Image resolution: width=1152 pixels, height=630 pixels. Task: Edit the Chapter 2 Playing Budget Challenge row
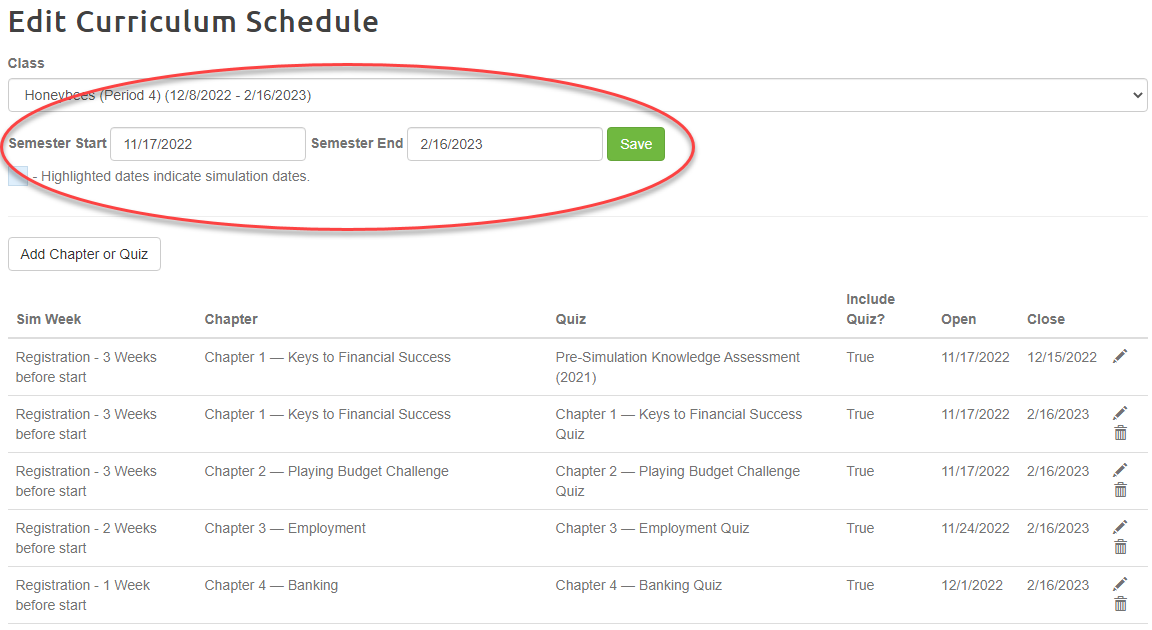(1120, 470)
